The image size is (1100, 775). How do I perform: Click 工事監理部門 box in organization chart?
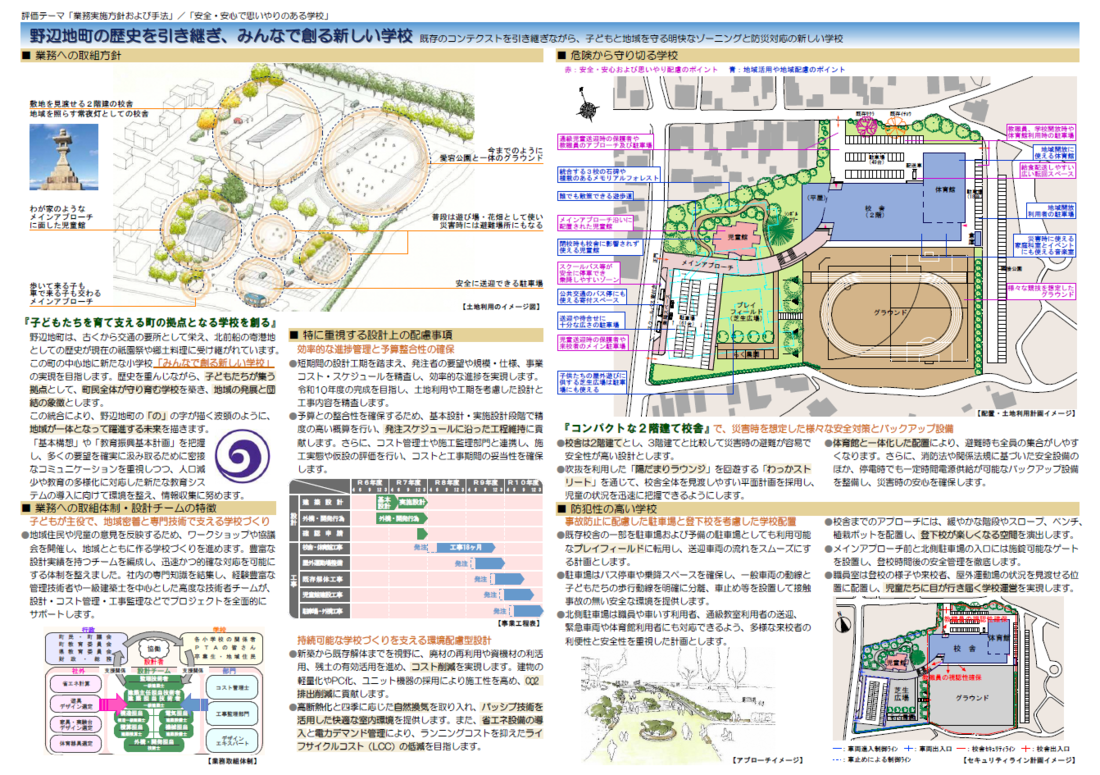pyautogui.click(x=232, y=714)
